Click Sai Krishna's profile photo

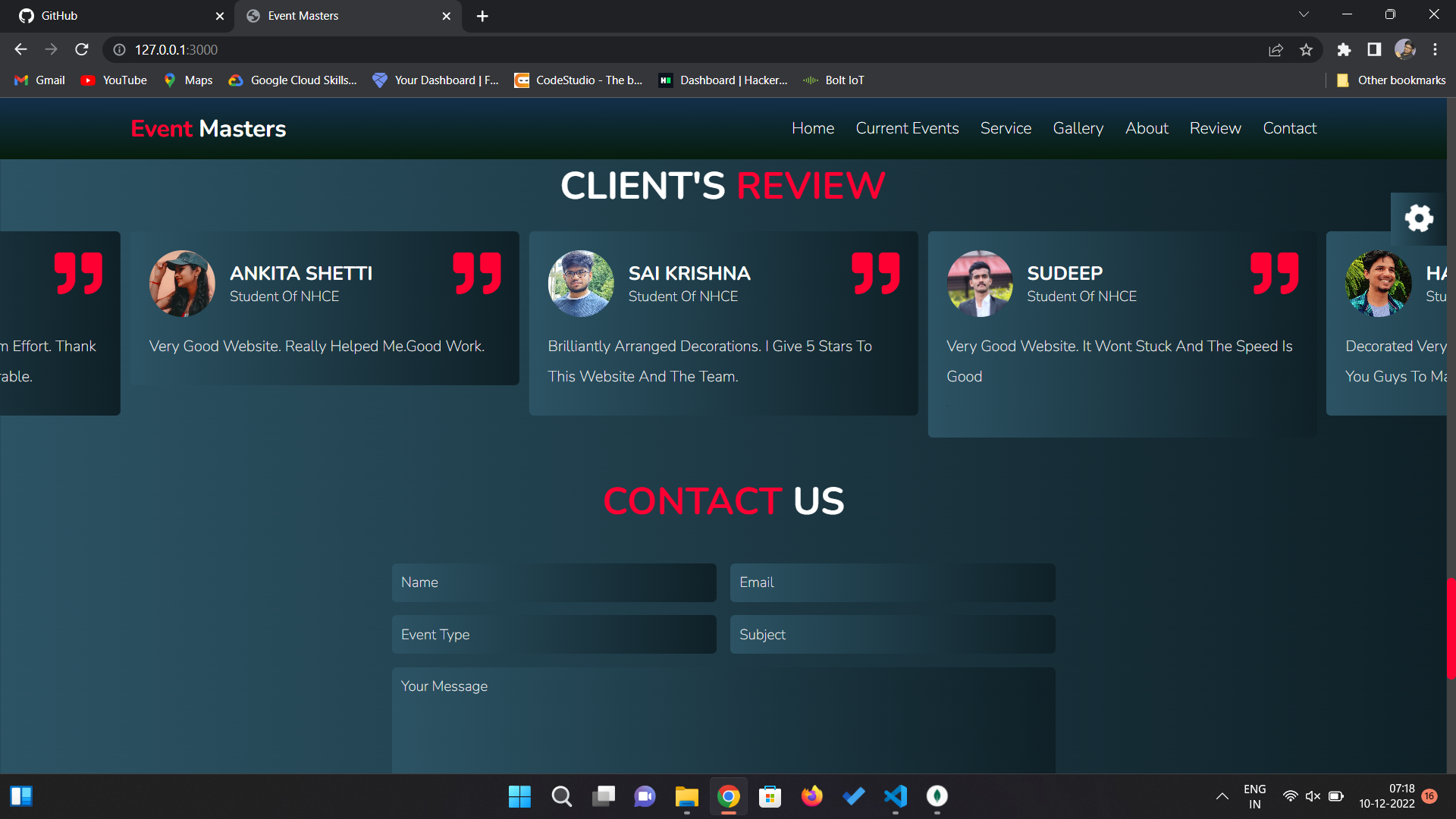[x=581, y=284]
